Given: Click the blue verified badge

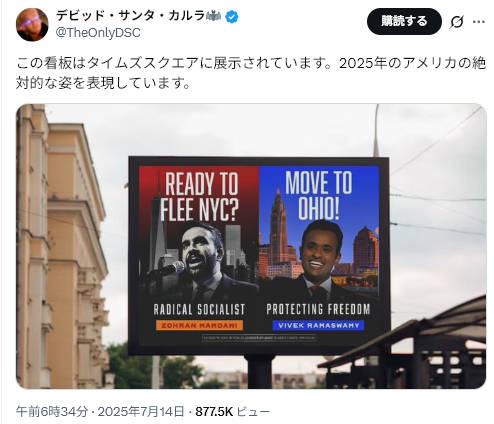Looking at the screenshot, I should pos(232,16).
